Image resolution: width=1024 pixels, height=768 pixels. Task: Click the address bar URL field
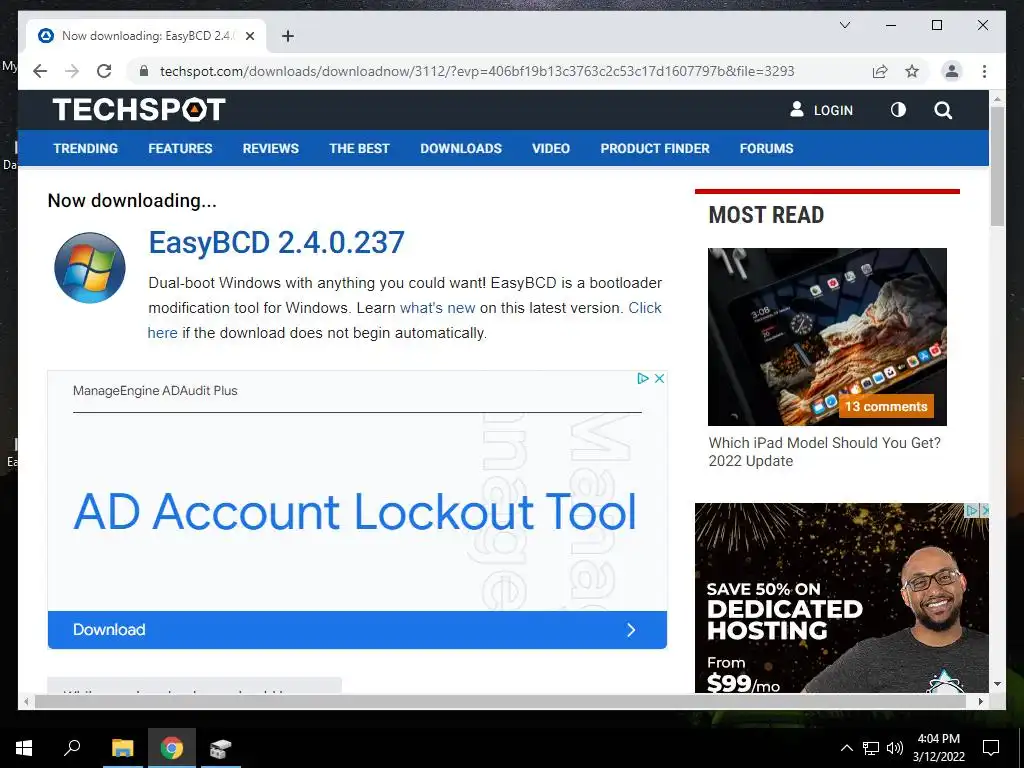click(x=477, y=71)
